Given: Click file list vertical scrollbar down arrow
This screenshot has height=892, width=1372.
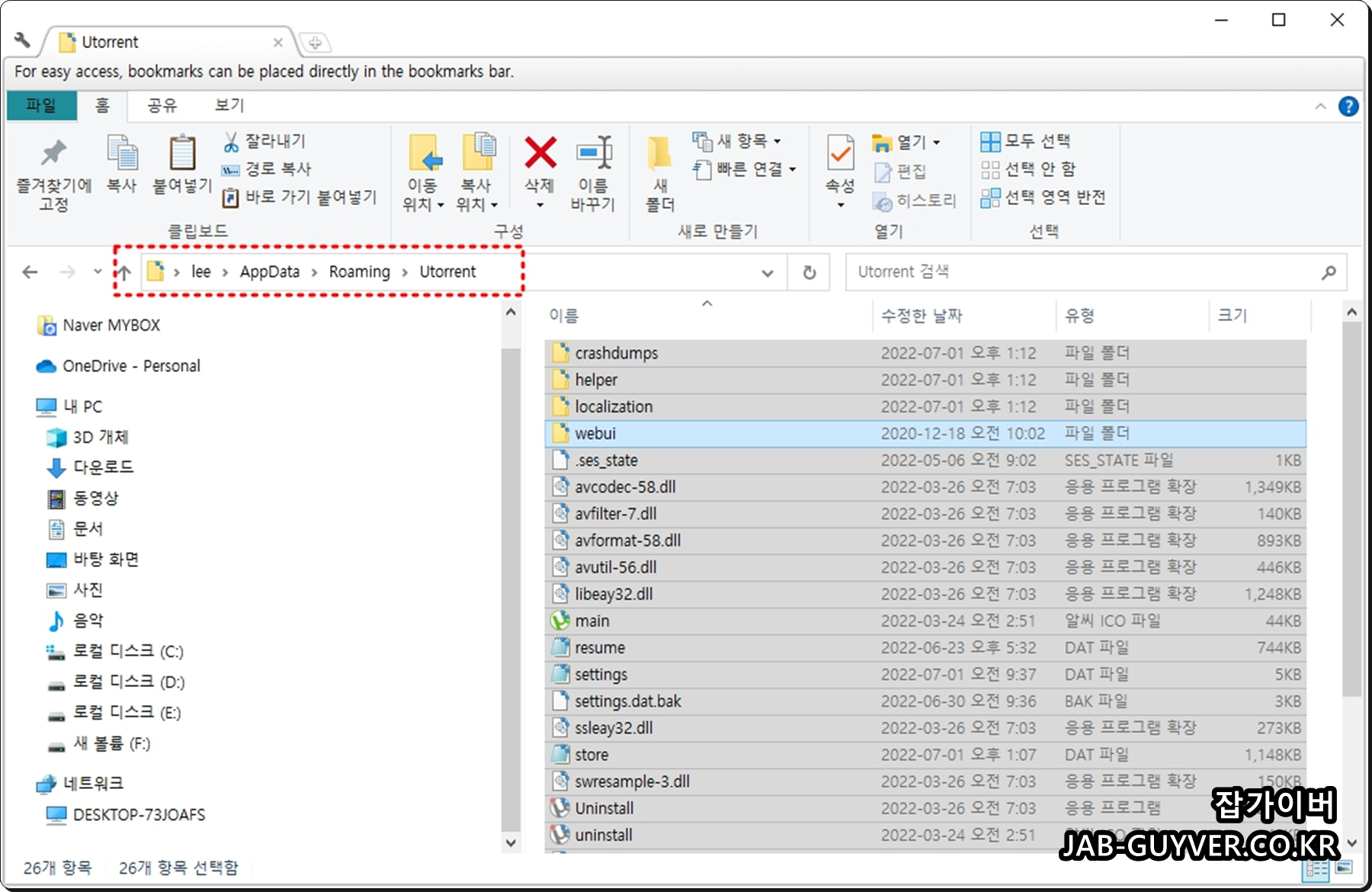Looking at the screenshot, I should (x=1352, y=843).
